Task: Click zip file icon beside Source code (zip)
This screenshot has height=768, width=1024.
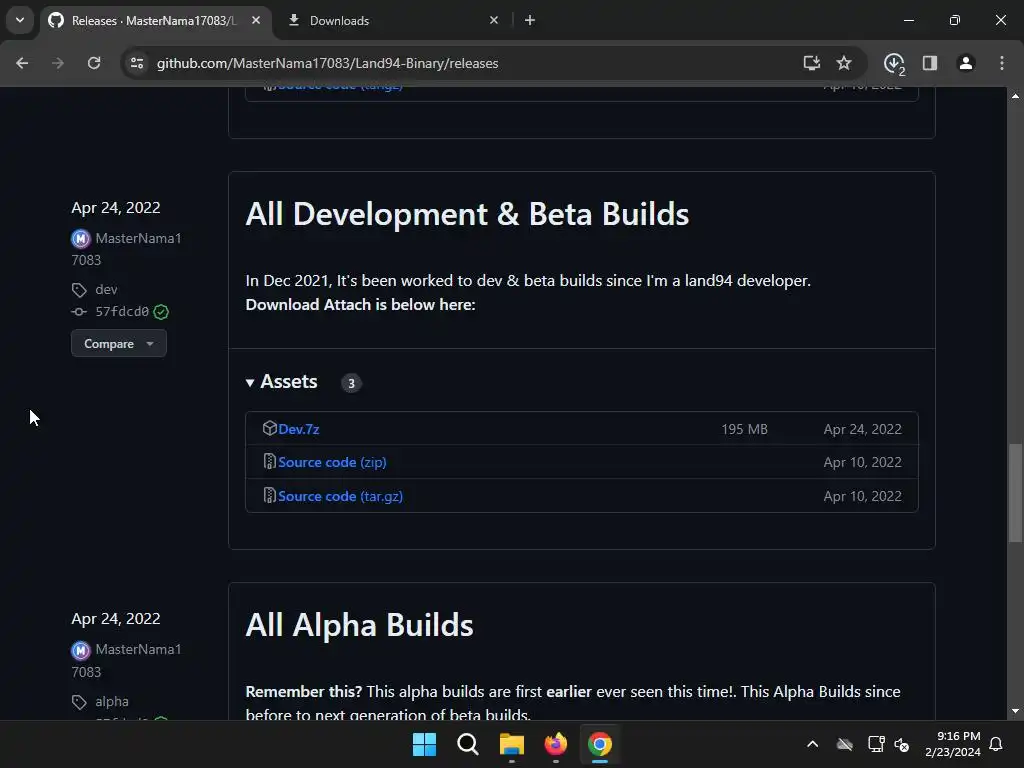Action: [270, 461]
